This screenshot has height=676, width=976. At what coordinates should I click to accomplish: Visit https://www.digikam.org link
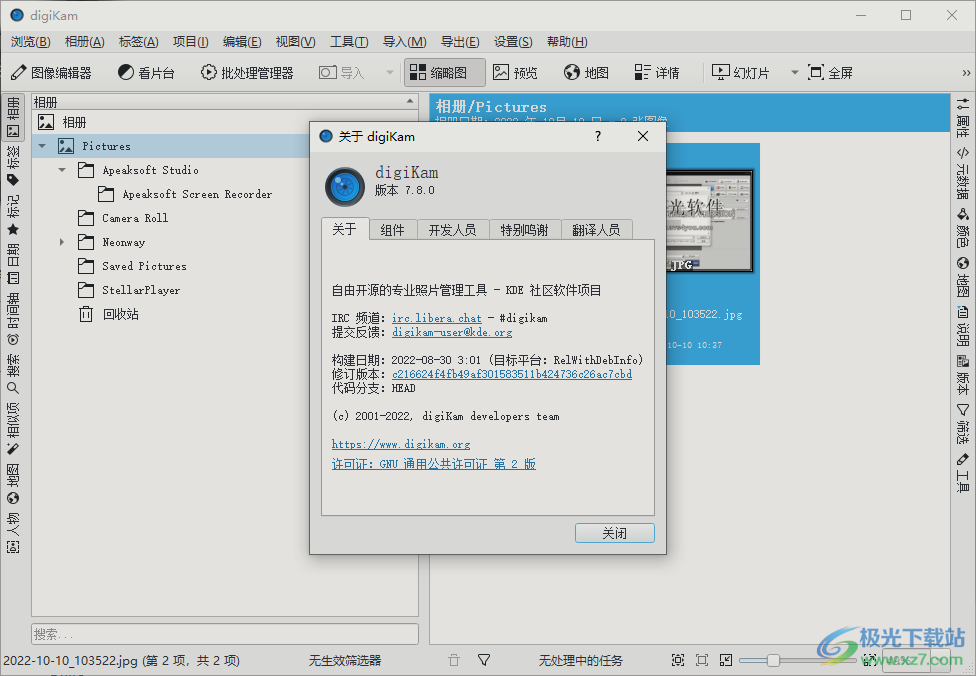click(x=401, y=444)
